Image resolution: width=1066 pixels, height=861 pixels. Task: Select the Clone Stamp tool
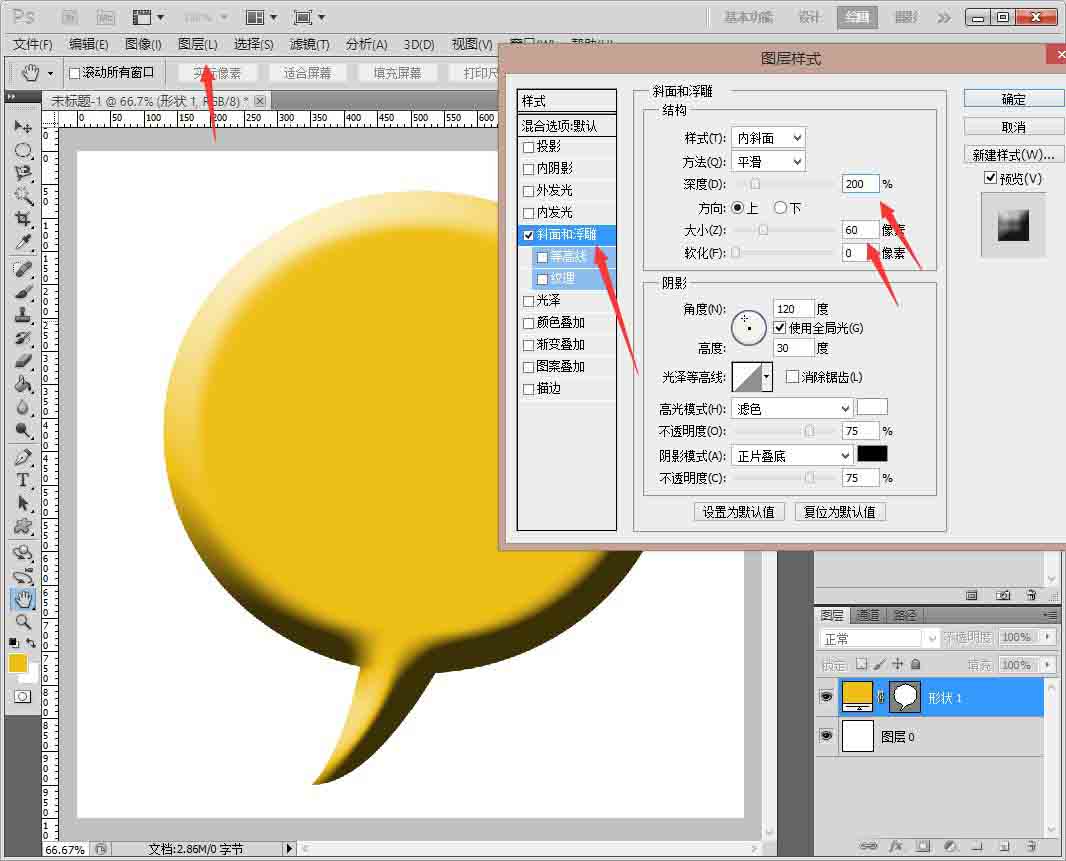click(x=23, y=315)
